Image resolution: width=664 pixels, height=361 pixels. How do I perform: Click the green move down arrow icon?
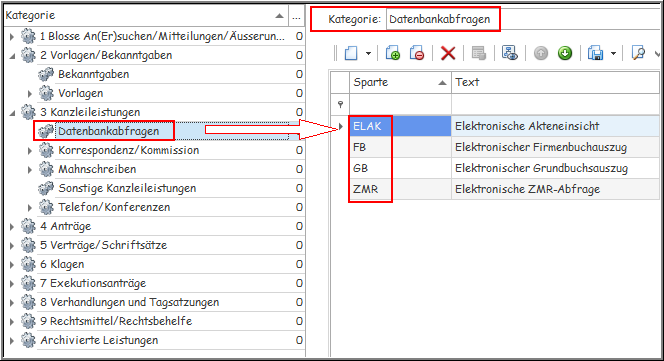tap(565, 53)
